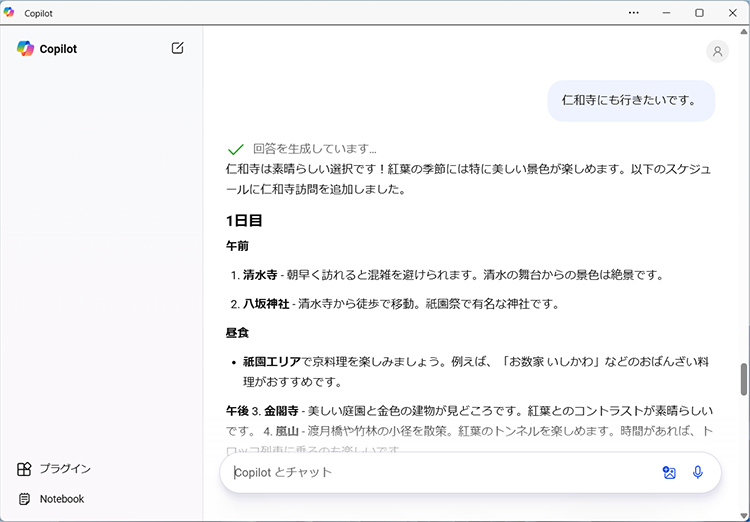Viewport: 750px width, 522px height.
Task: Minimize the Copilot window
Action: tap(666, 12)
